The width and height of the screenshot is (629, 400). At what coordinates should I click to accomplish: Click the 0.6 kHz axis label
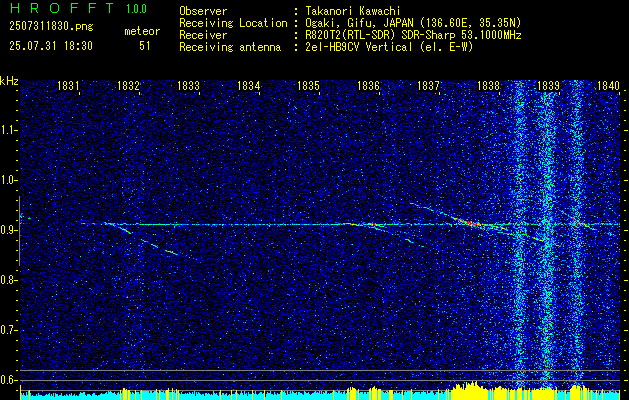tap(8, 380)
